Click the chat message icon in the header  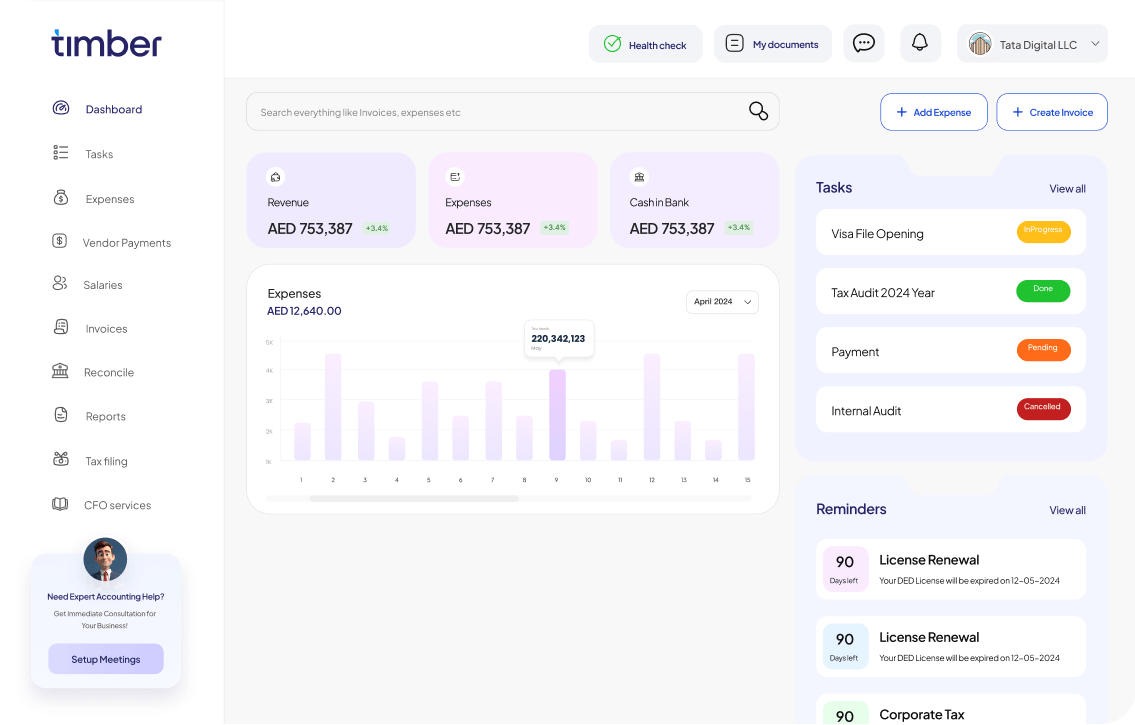click(x=863, y=43)
